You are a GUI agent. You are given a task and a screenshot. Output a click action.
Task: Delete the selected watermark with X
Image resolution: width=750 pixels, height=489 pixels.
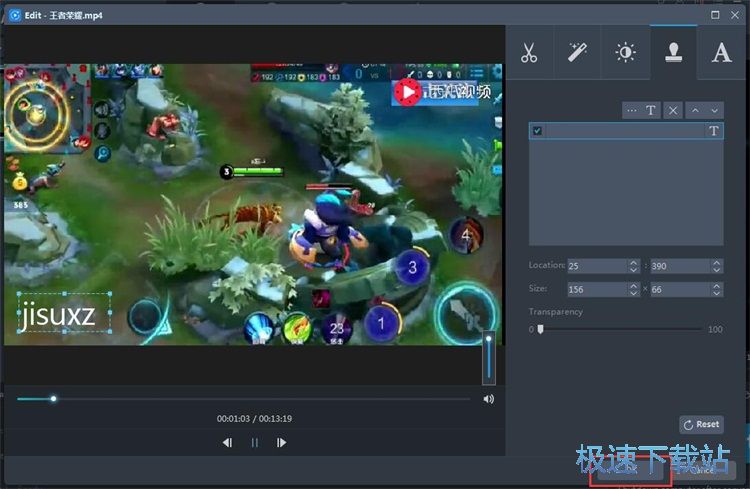pos(673,110)
